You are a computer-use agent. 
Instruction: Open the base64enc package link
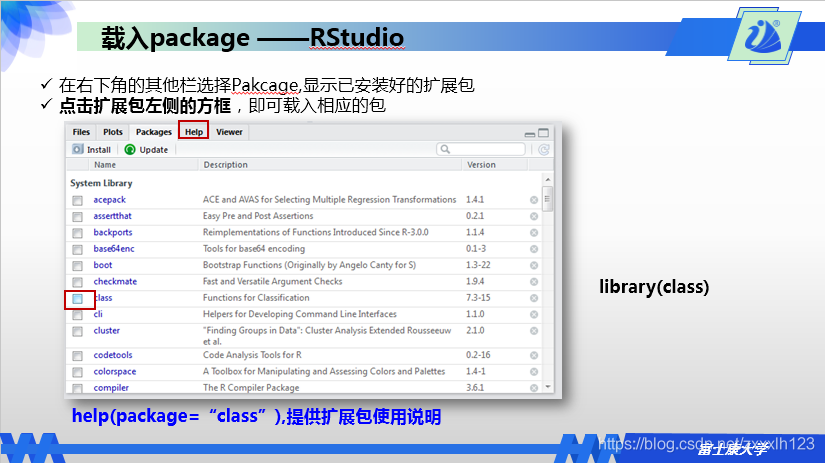pos(114,248)
